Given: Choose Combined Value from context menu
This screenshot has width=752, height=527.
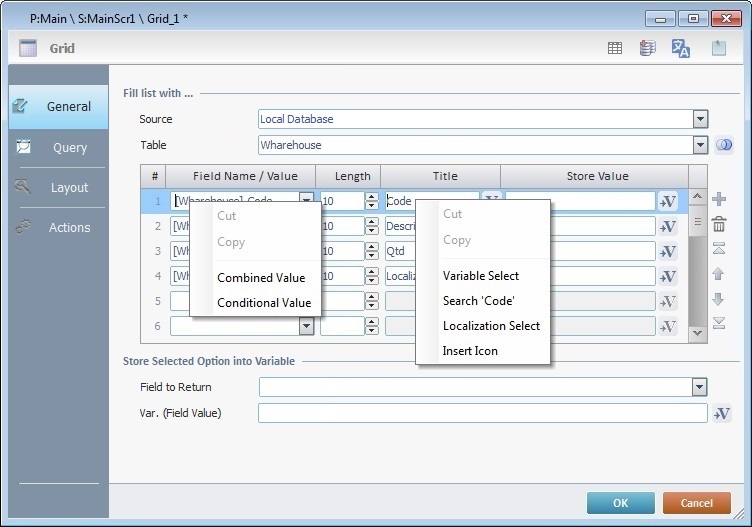Looking at the screenshot, I should (261, 278).
